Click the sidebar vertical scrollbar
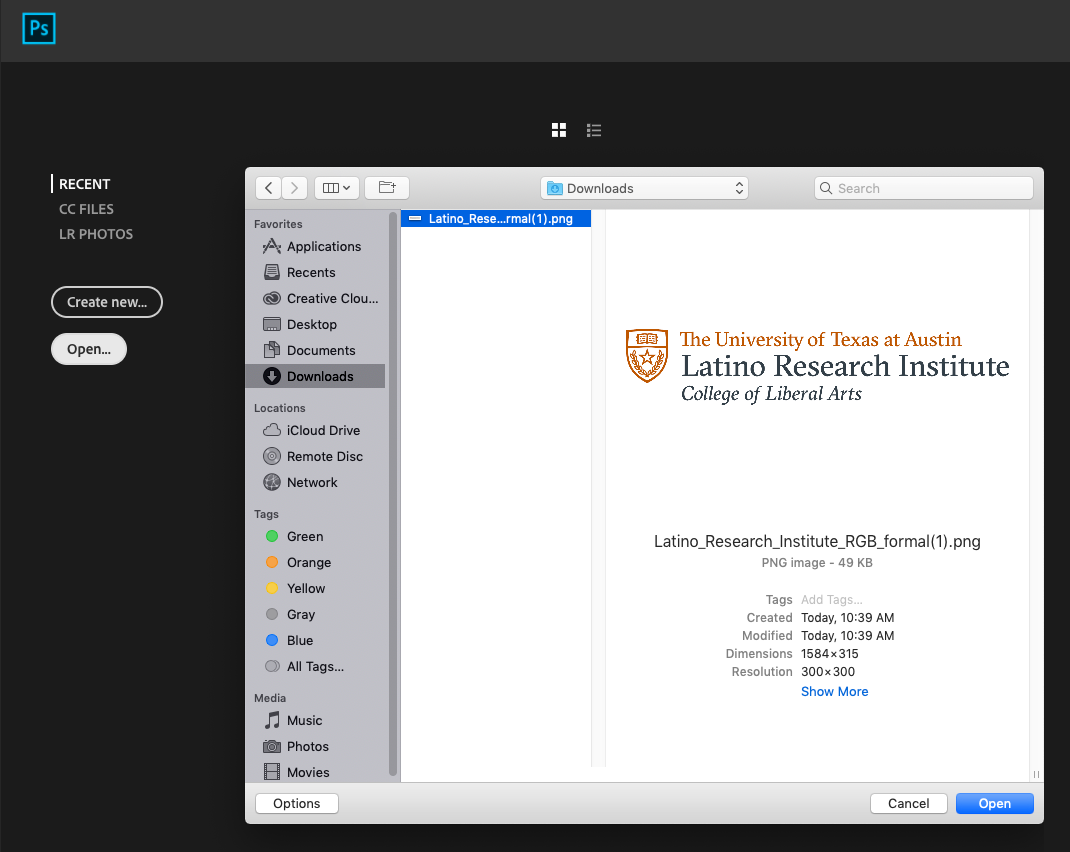This screenshot has width=1070, height=852. click(392, 494)
